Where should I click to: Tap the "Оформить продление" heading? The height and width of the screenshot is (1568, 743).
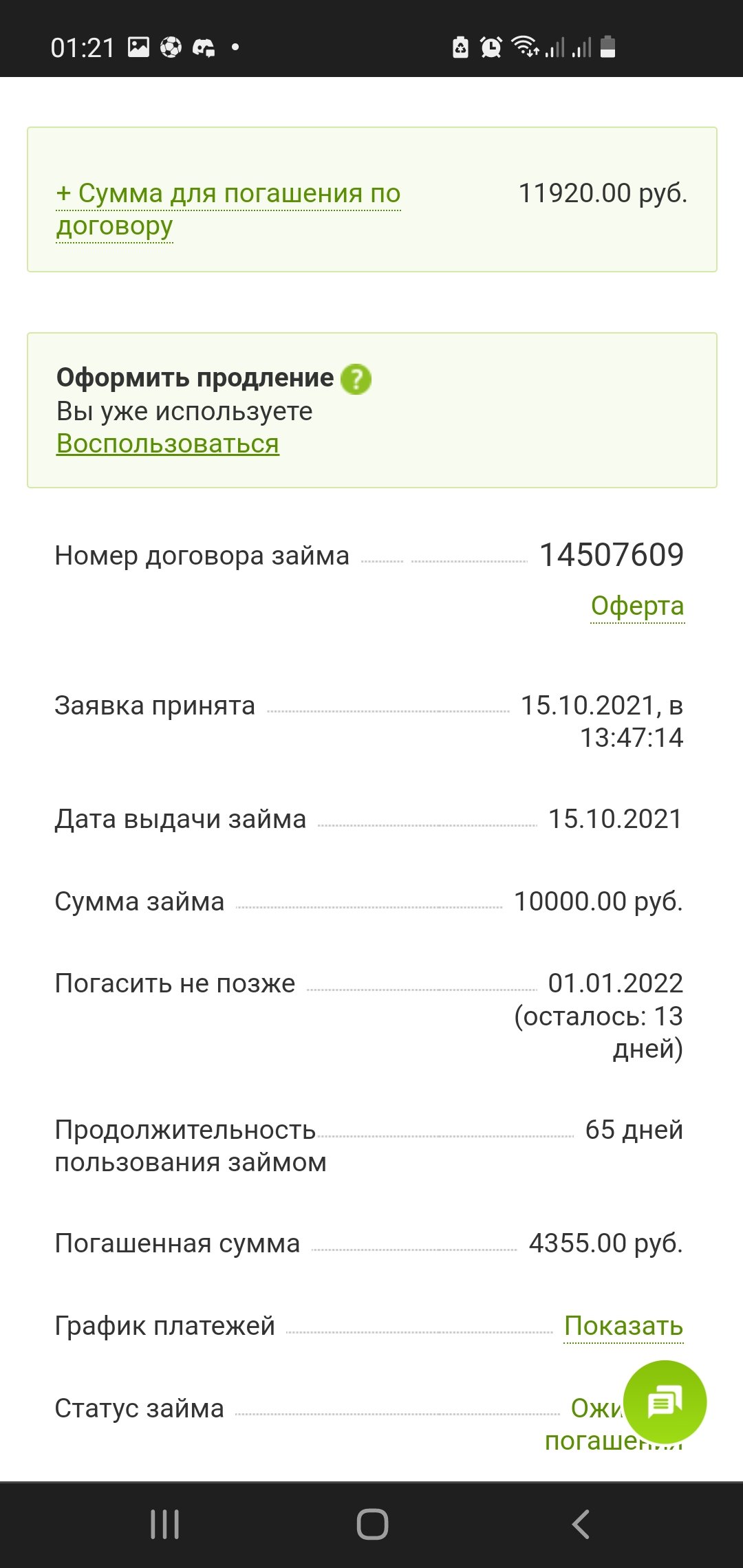click(195, 378)
